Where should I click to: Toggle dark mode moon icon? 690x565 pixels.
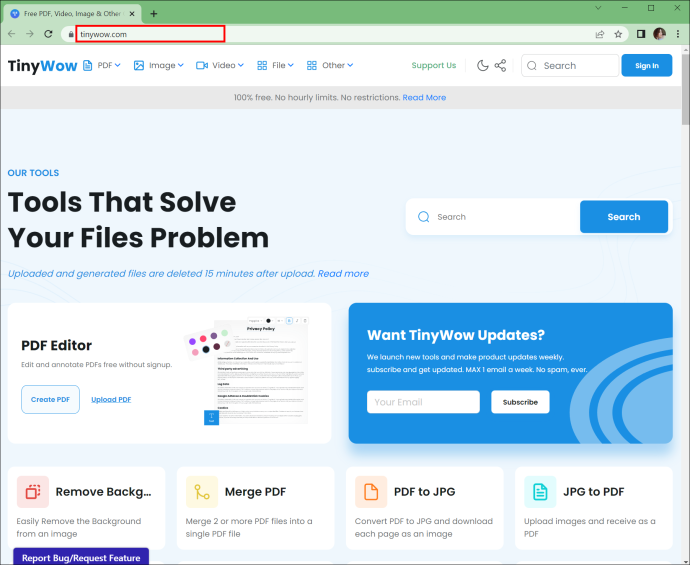[x=483, y=66]
